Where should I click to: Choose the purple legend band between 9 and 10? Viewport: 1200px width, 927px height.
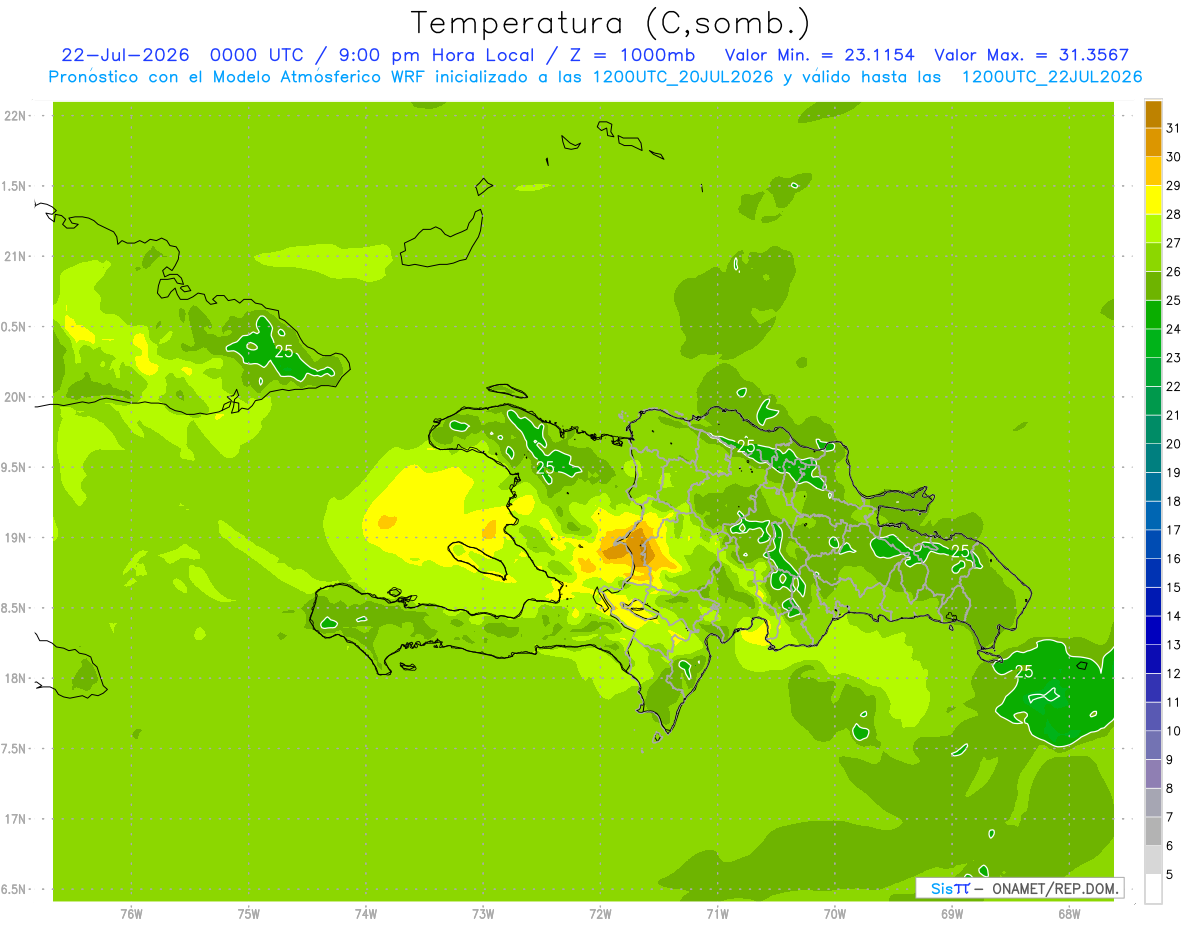click(x=1153, y=745)
